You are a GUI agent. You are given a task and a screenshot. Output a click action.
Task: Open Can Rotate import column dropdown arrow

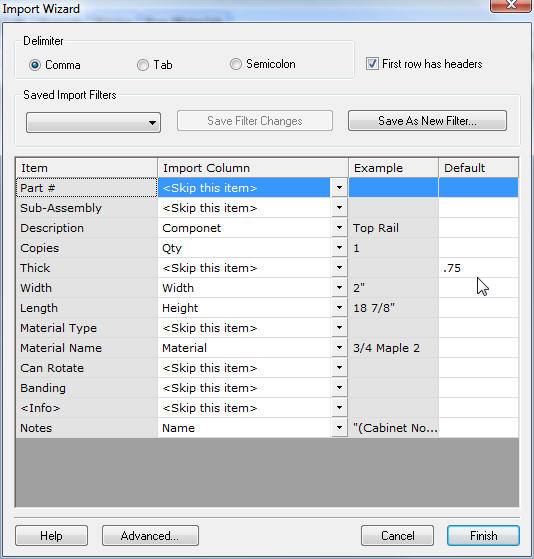tap(339, 368)
